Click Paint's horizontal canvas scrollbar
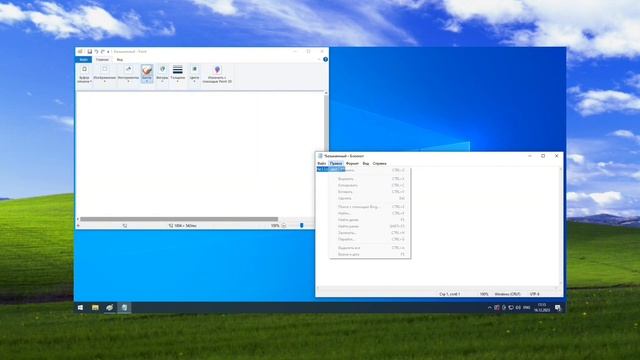 tap(179, 219)
